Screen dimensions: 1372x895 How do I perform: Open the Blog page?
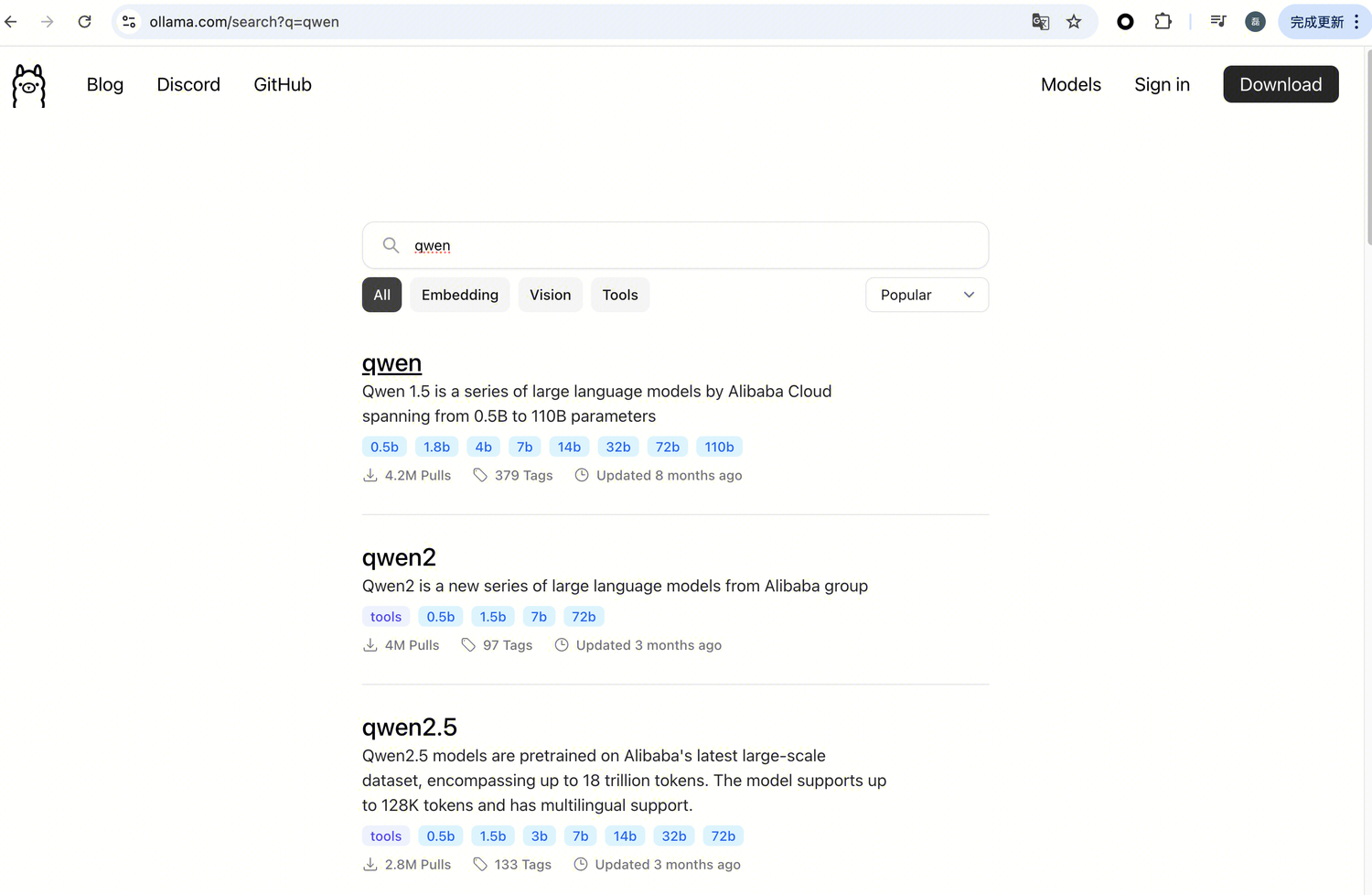click(x=105, y=84)
